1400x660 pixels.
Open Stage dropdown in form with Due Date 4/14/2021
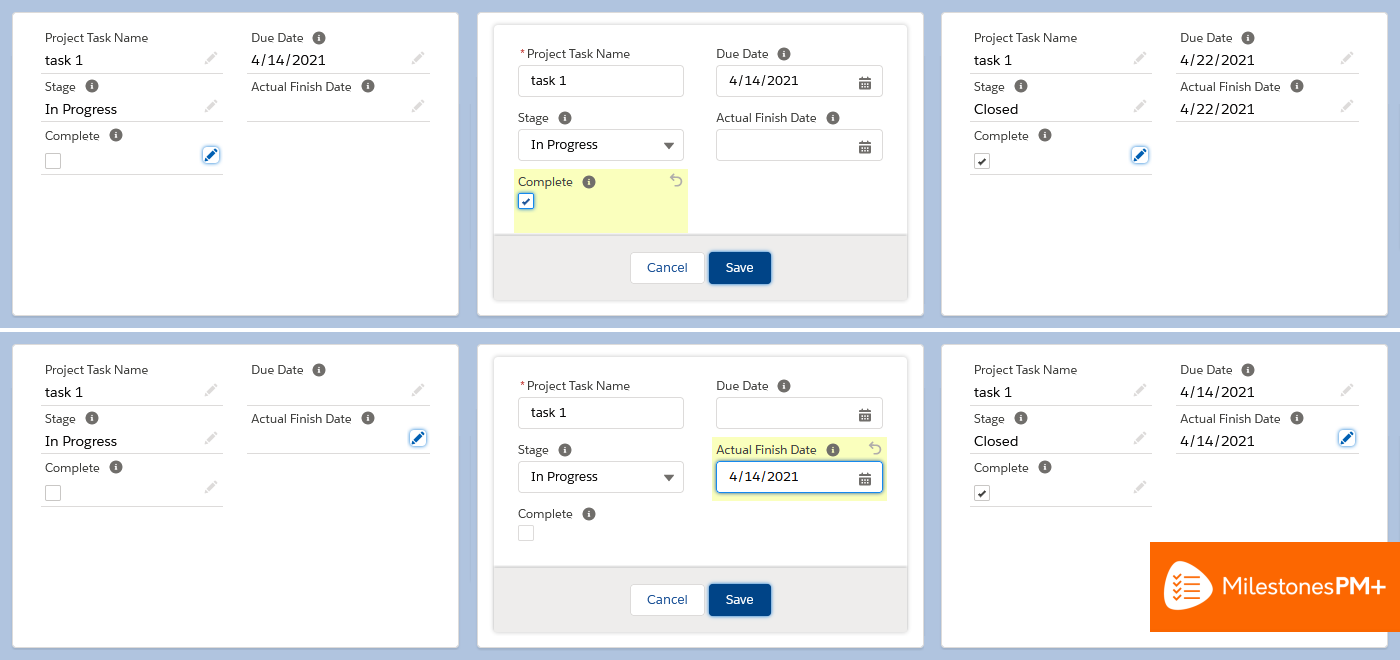click(601, 145)
